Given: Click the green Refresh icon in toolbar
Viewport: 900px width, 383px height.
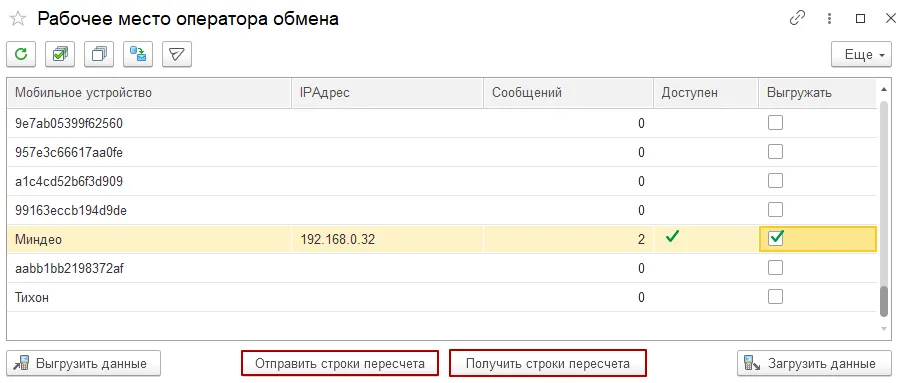Looking at the screenshot, I should click(21, 55).
